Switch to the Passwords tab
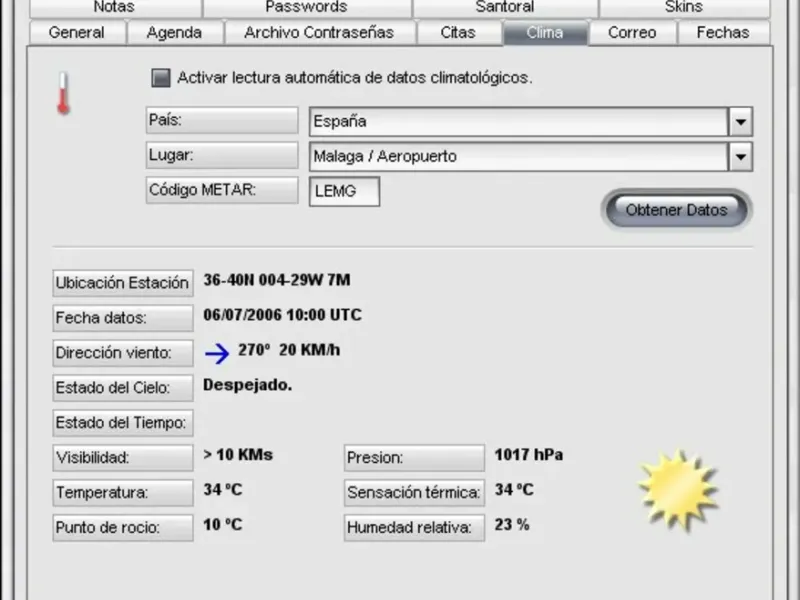This screenshot has height=600, width=800. pyautogui.click(x=307, y=7)
